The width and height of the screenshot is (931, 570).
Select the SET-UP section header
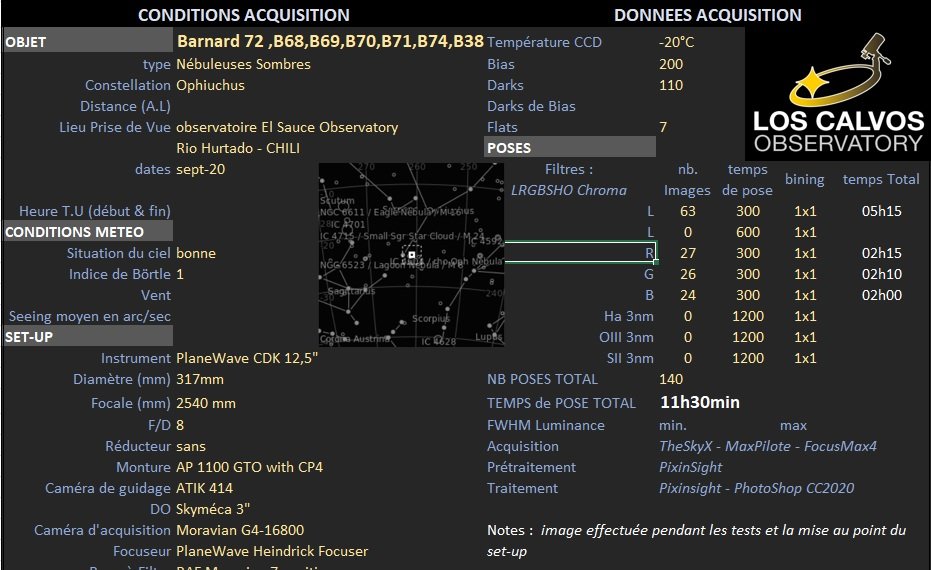click(88, 337)
